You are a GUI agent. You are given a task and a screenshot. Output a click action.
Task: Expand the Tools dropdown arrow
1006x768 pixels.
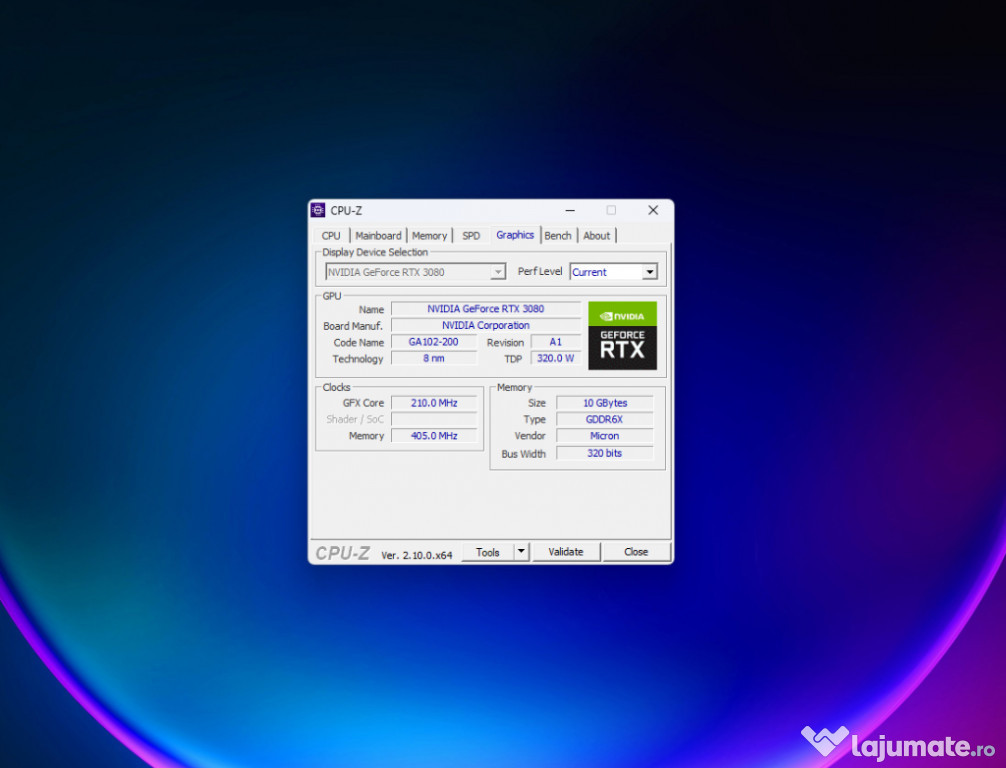click(521, 552)
